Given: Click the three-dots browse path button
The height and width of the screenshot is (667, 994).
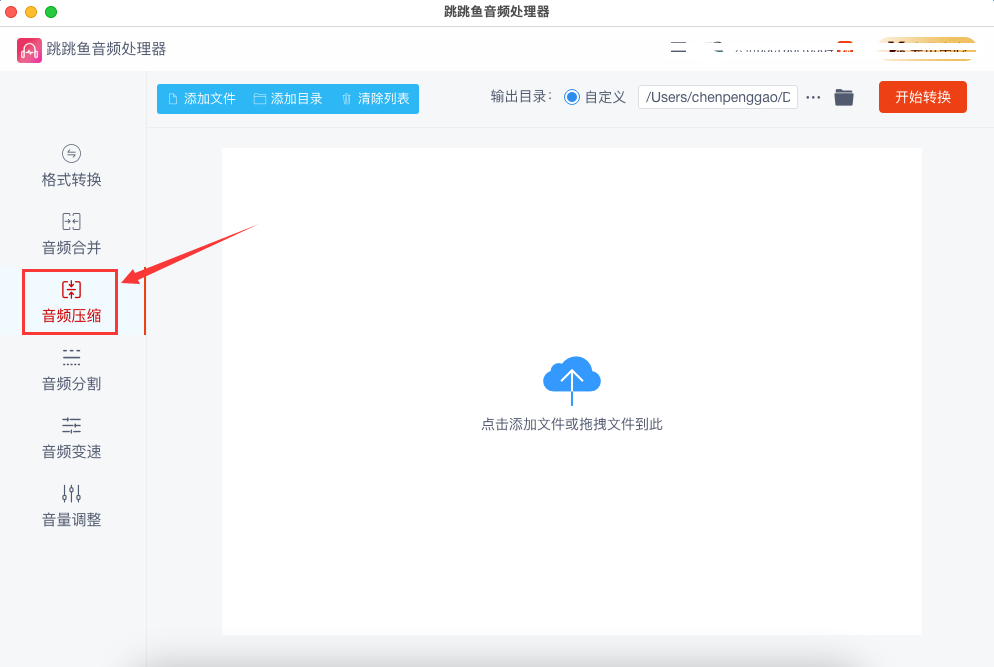Looking at the screenshot, I should pyautogui.click(x=813, y=98).
